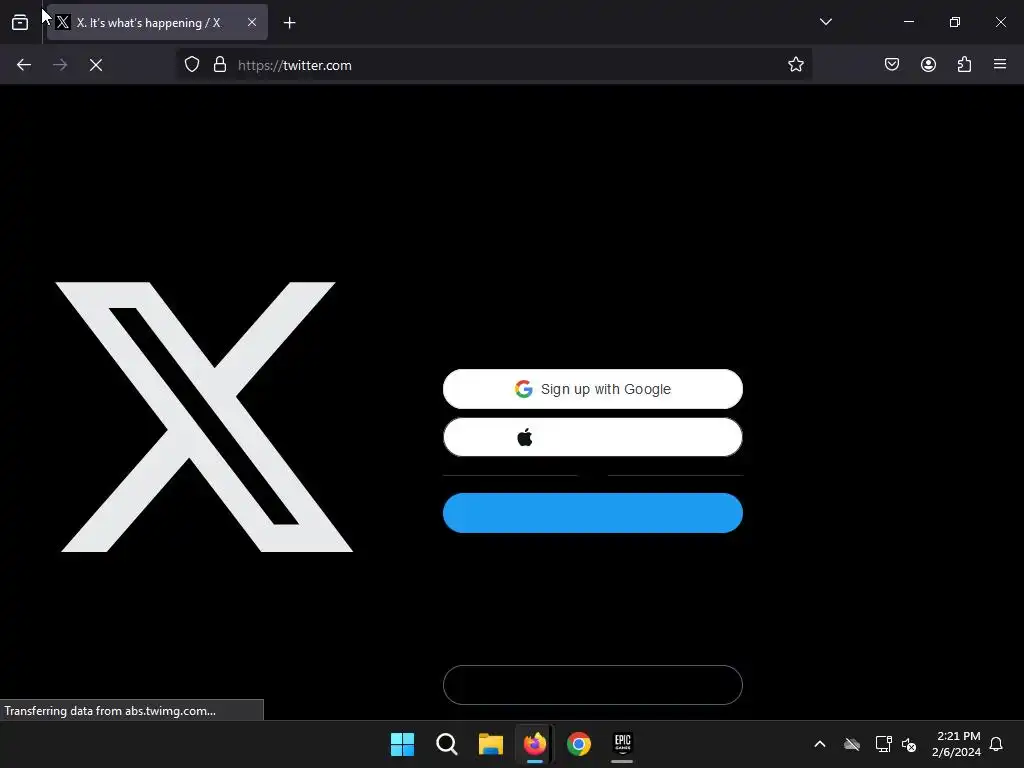This screenshot has width=1024, height=768.
Task: Restore down the Firefox window
Action: click(955, 22)
